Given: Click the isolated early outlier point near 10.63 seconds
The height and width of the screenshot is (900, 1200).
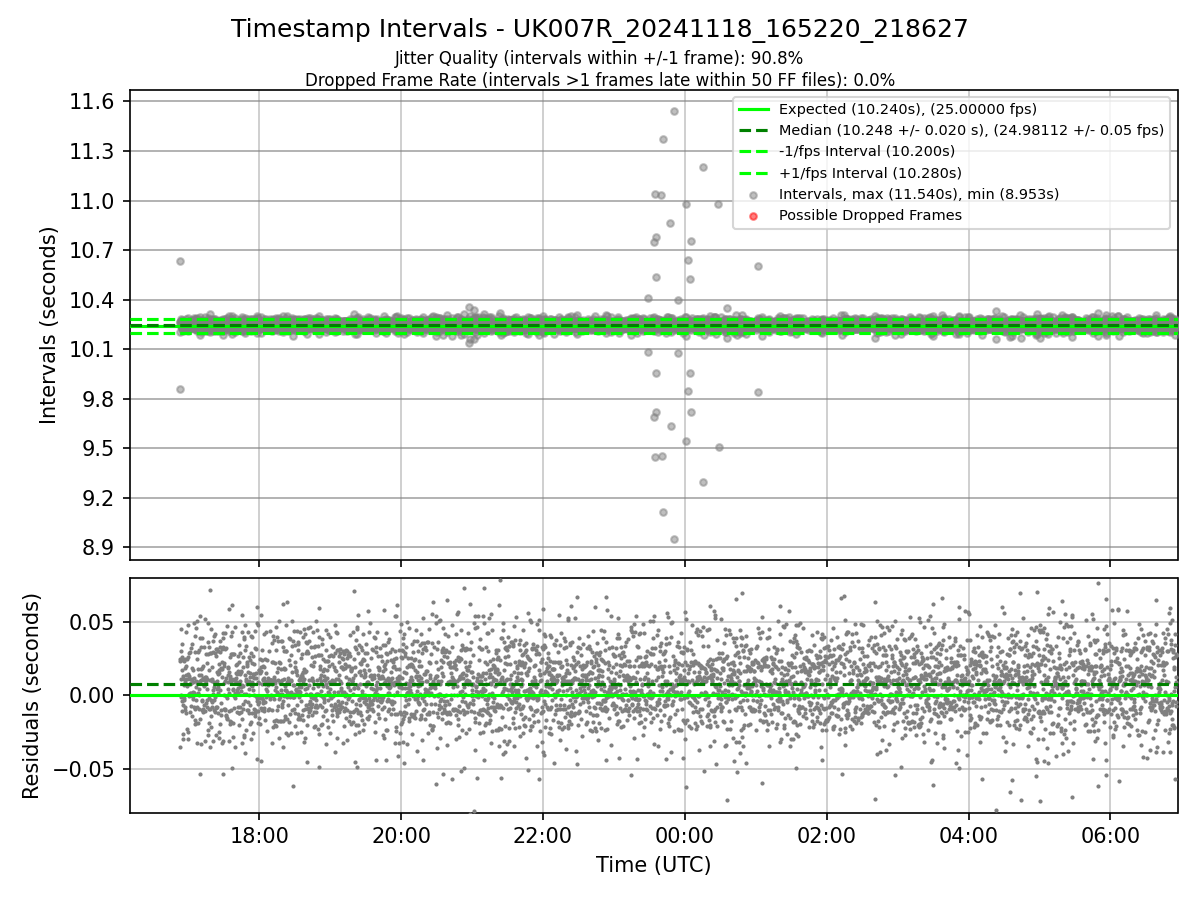Looking at the screenshot, I should coord(180,261).
